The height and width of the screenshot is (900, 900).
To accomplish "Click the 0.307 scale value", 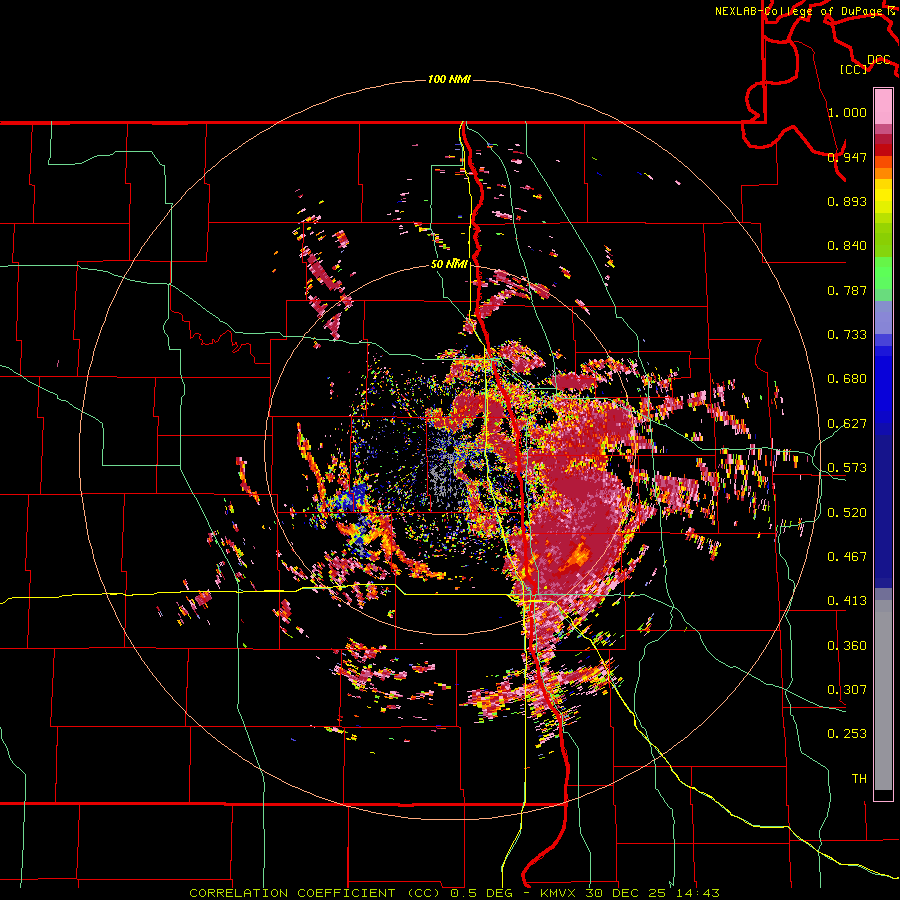I will click(847, 690).
